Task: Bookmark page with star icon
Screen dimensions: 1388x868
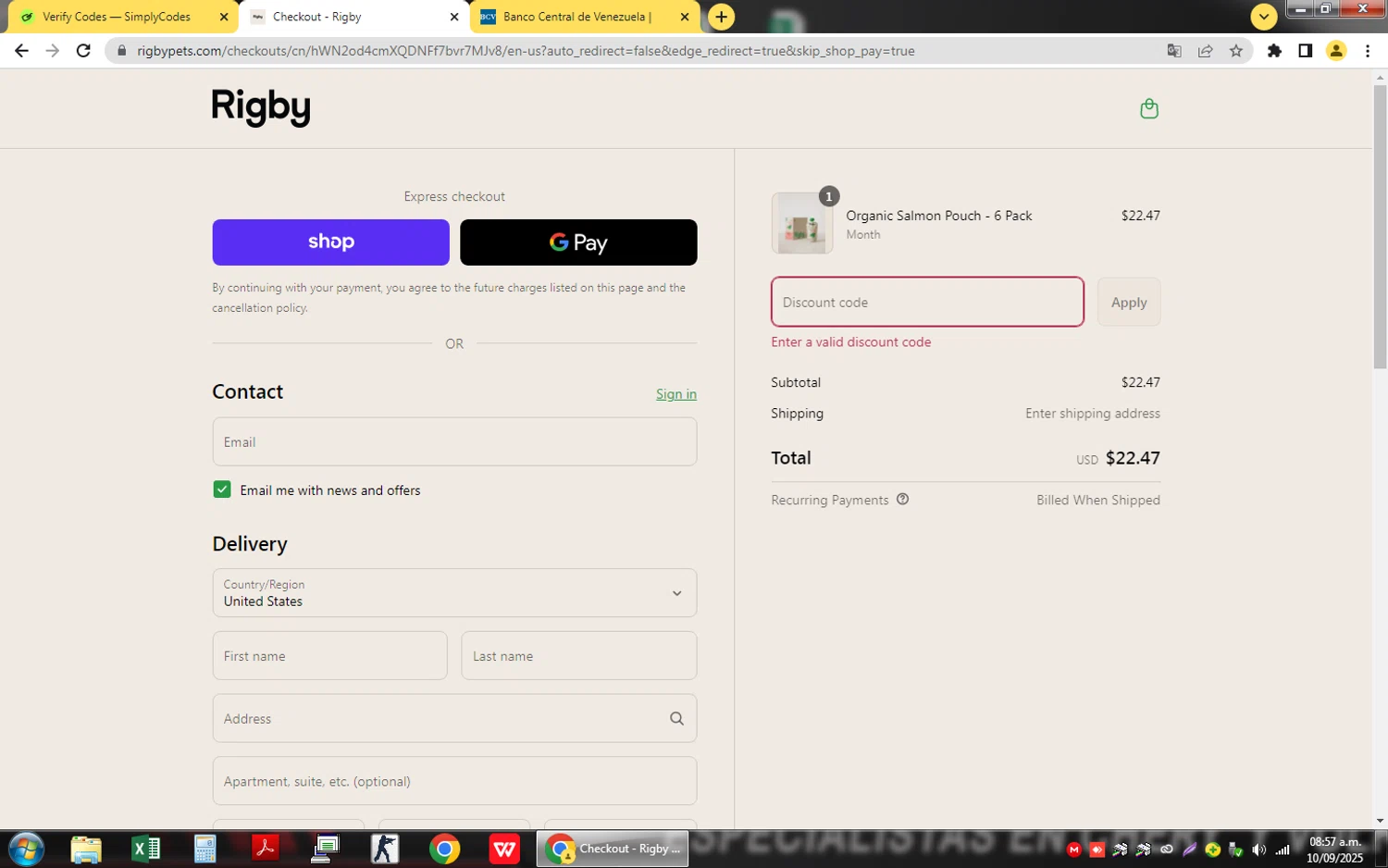Action: (x=1236, y=51)
